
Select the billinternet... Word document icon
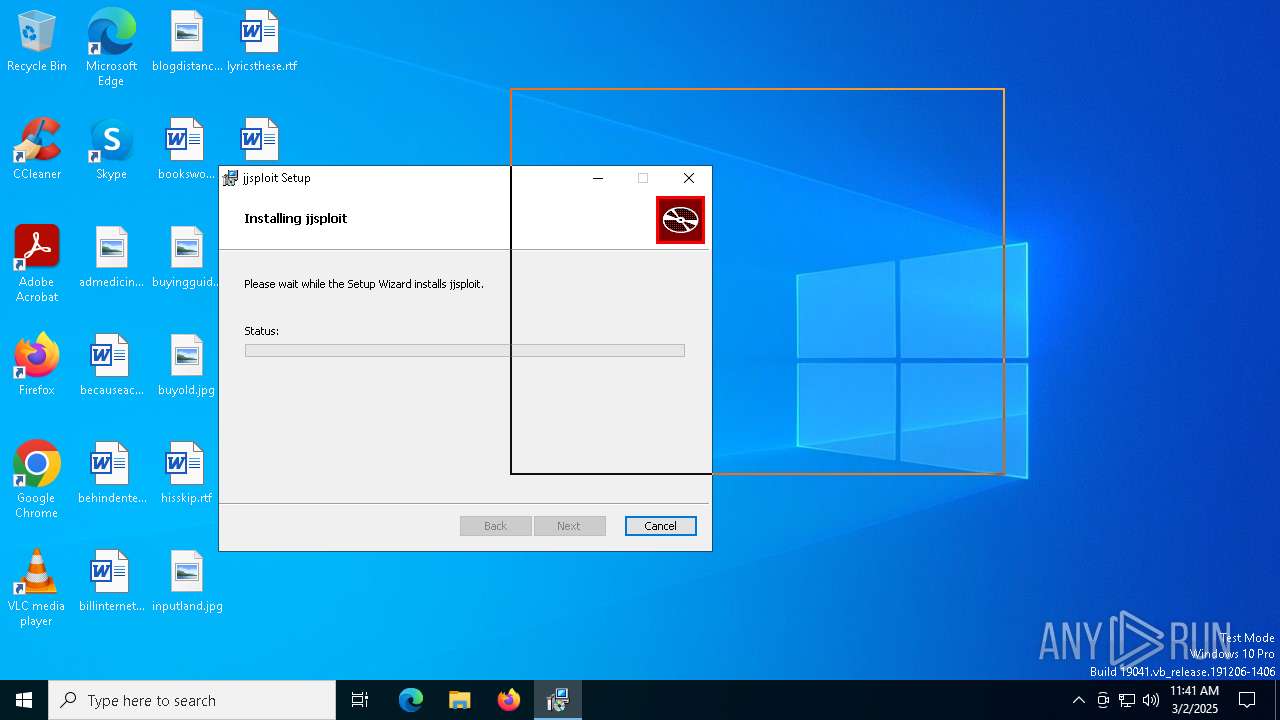pos(111,581)
